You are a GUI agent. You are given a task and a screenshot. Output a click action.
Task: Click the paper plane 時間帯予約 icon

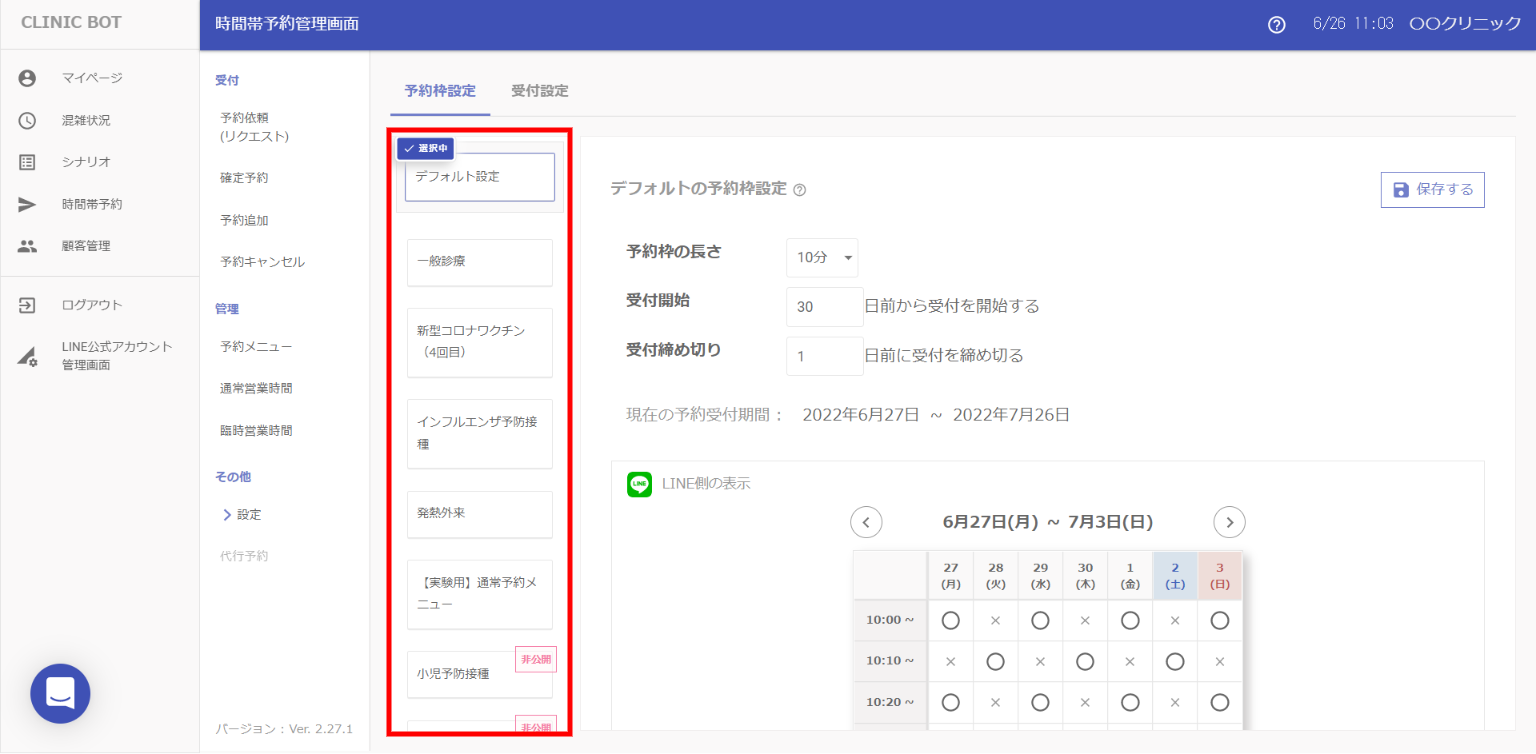[27, 204]
